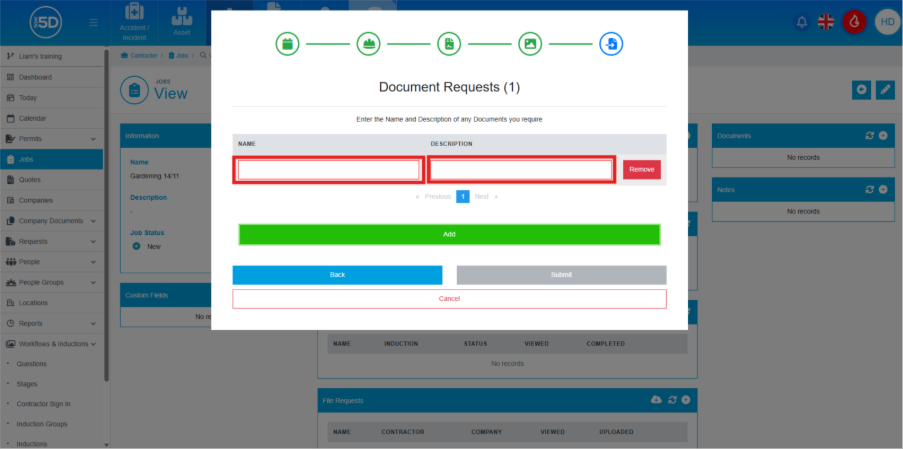Click the blue Back button

pos(337,275)
